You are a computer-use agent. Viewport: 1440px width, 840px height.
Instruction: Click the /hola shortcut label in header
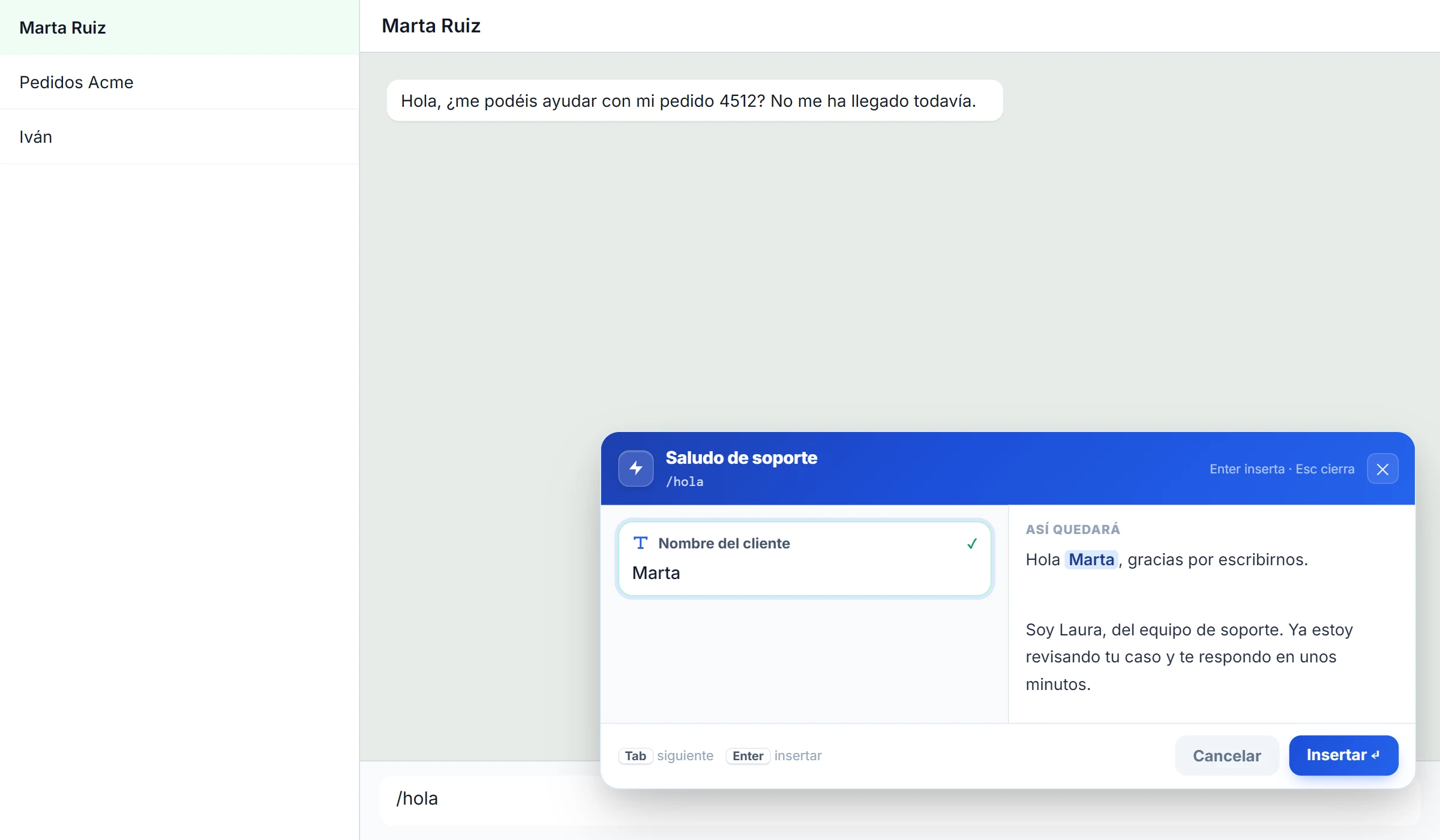(x=685, y=482)
